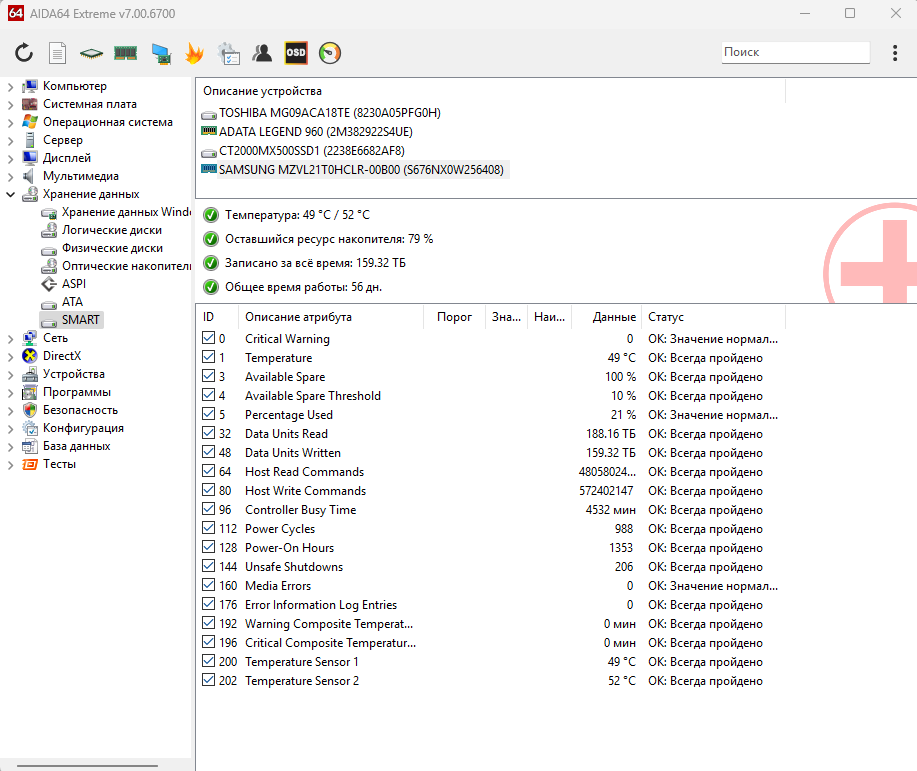Image resolution: width=917 pixels, height=771 pixels.
Task: Click the Конфигурация icon
Action: coord(30,428)
